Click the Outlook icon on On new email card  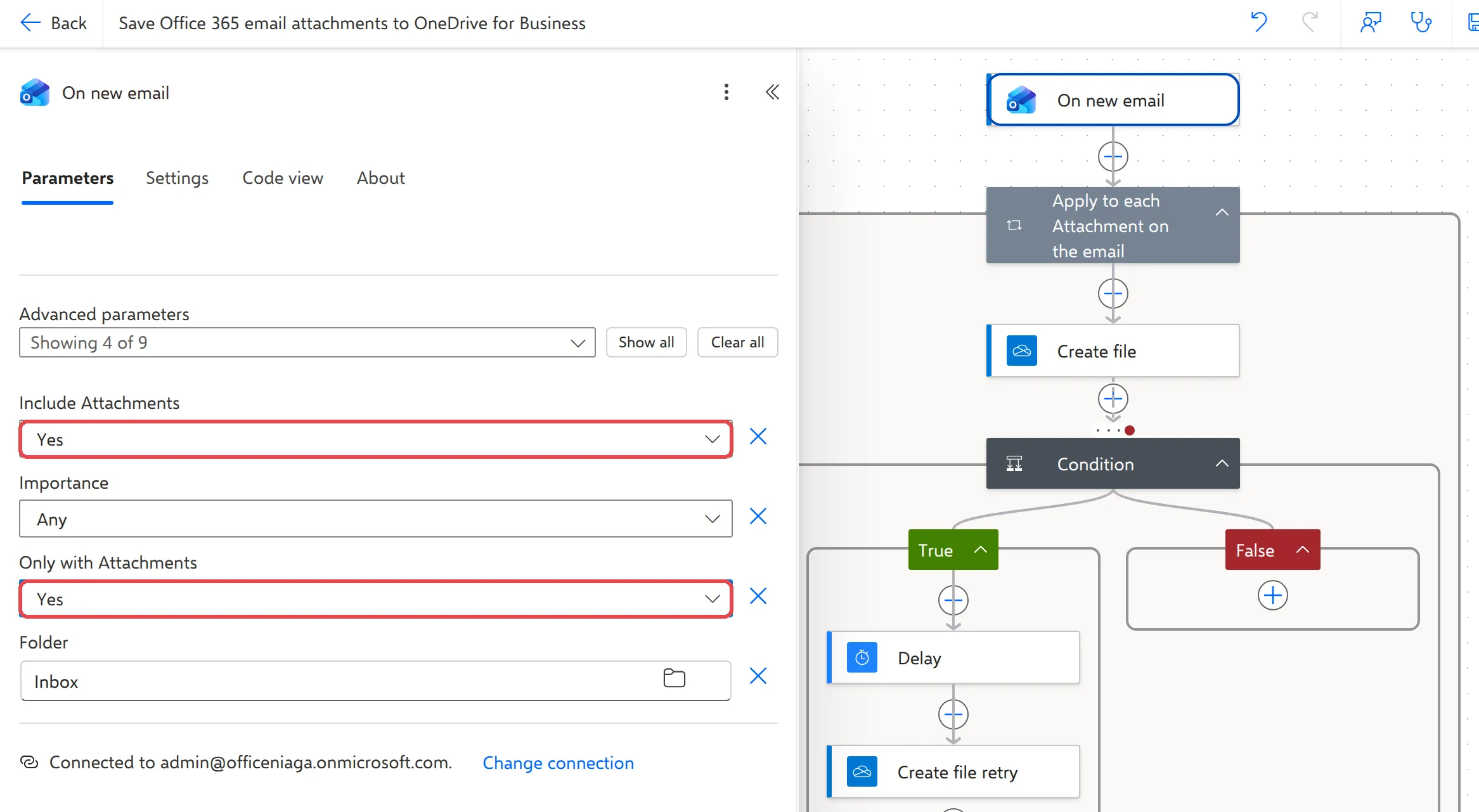[x=1022, y=100]
